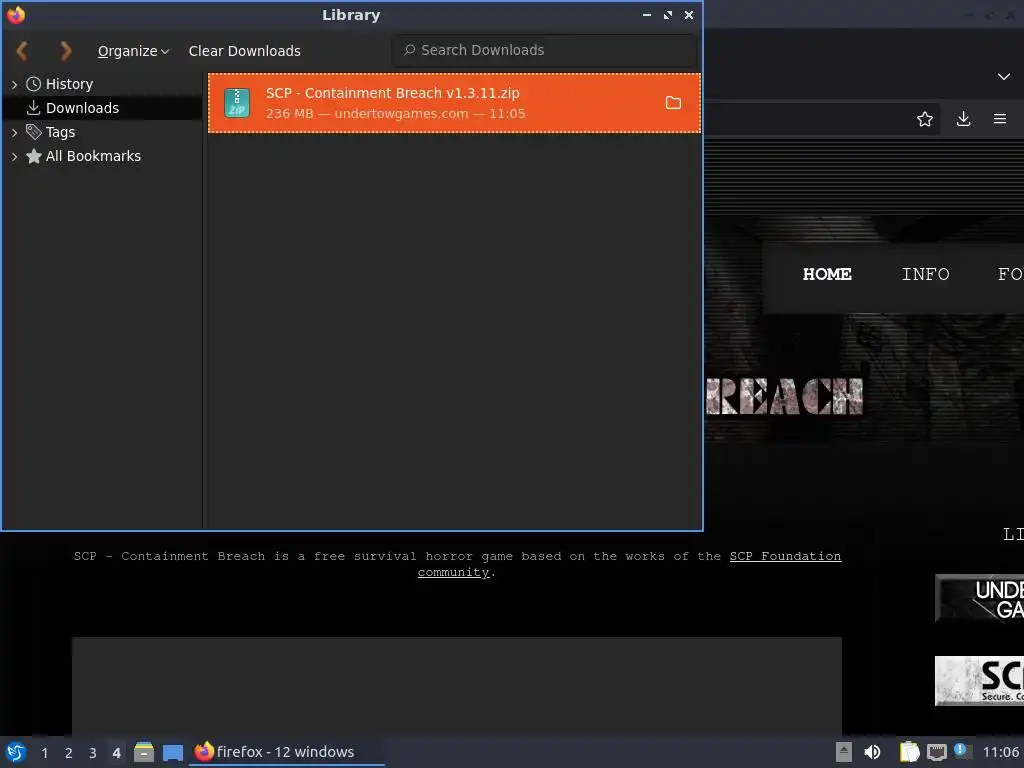Open the application launcher menu in taskbar

coord(16,752)
